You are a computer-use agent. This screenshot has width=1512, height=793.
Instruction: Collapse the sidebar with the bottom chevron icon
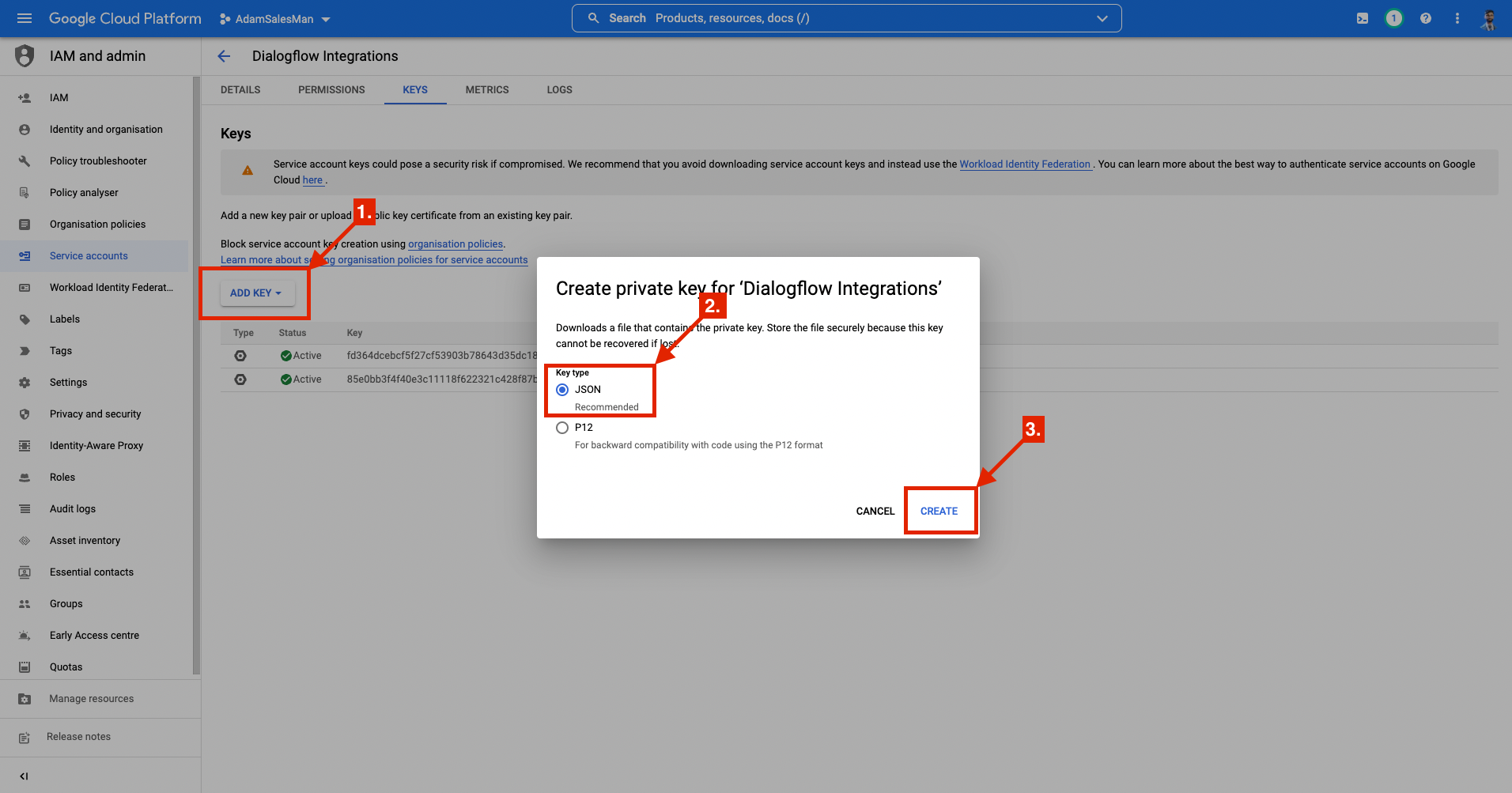[x=24, y=776]
